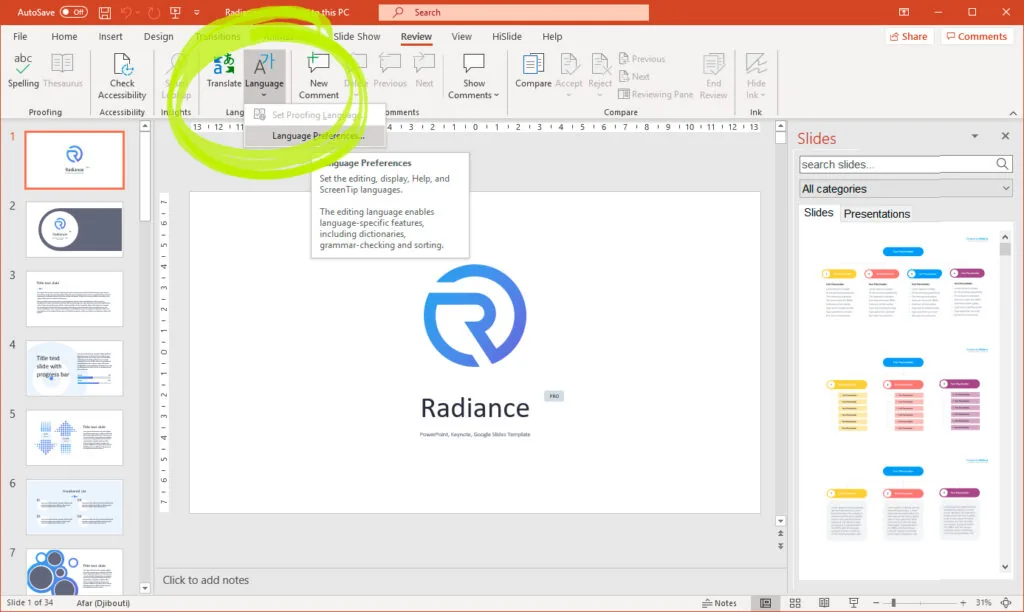
Task: Run the Spelling check
Action: click(23, 71)
